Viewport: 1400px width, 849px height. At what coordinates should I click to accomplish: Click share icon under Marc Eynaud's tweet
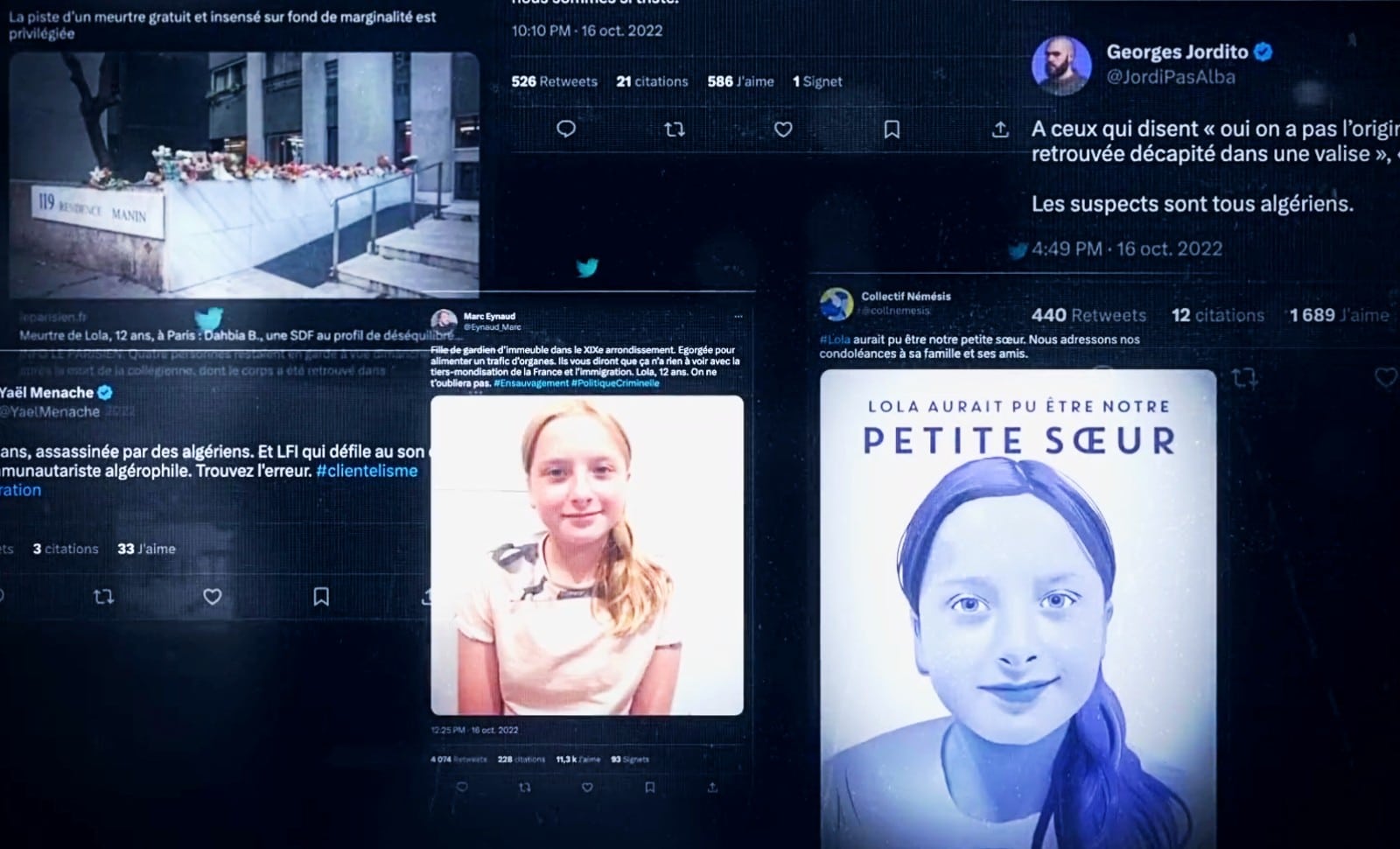click(712, 787)
